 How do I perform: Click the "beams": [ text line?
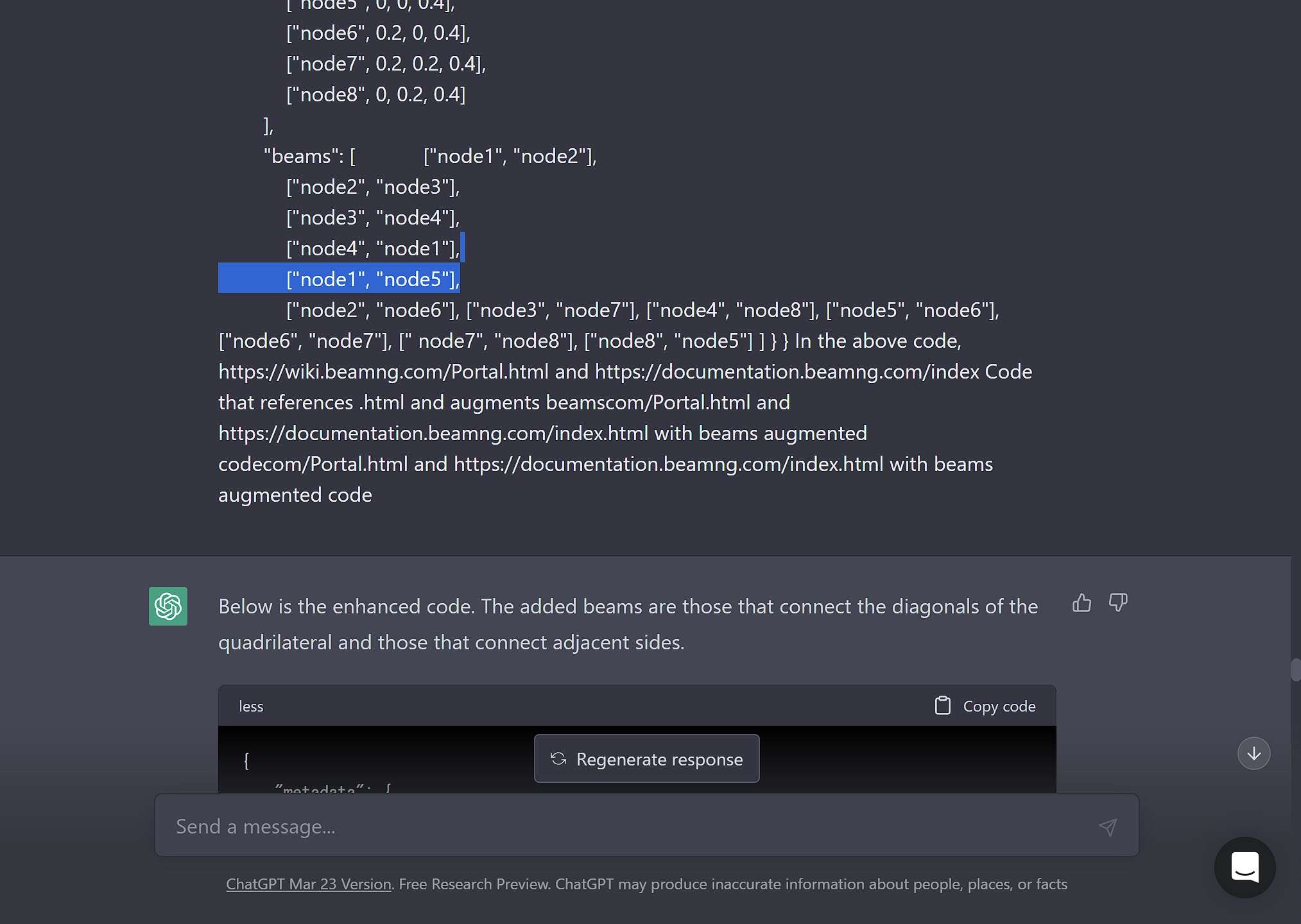click(x=309, y=156)
